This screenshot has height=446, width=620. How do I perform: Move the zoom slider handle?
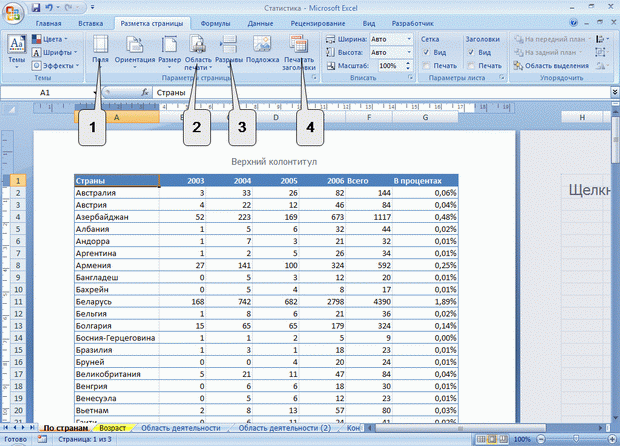576,439
